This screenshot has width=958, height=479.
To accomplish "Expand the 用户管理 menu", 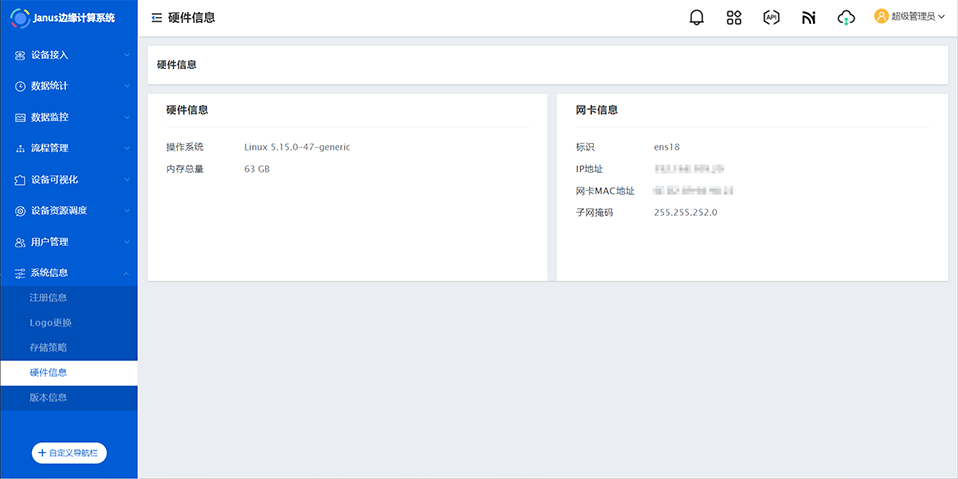I will click(68, 242).
